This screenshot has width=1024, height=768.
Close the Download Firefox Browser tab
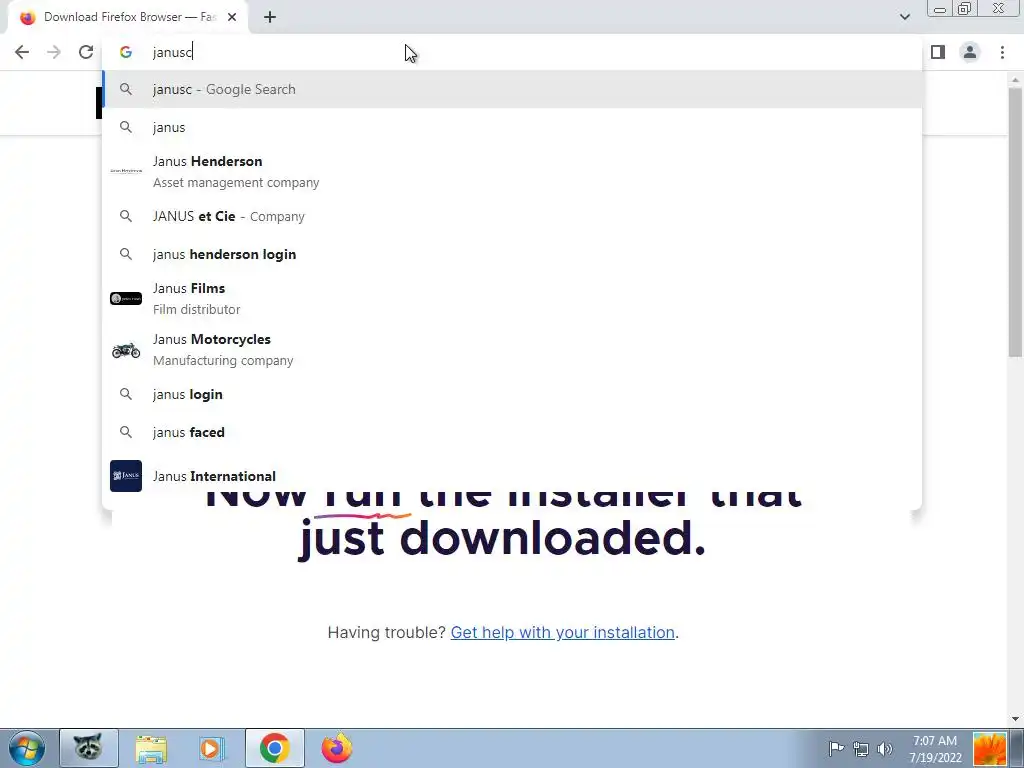(232, 18)
